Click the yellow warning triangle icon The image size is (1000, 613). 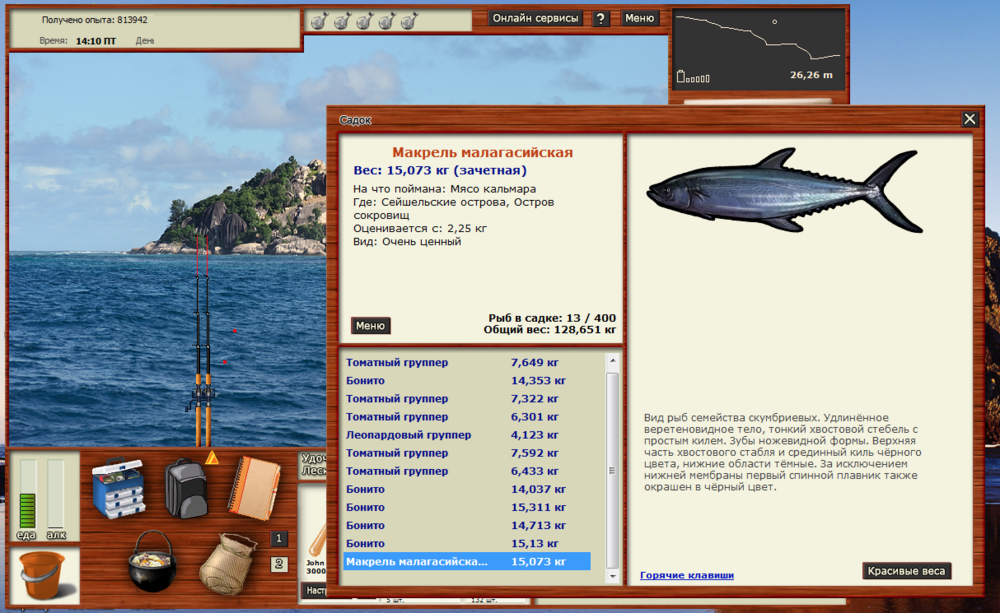tap(211, 458)
